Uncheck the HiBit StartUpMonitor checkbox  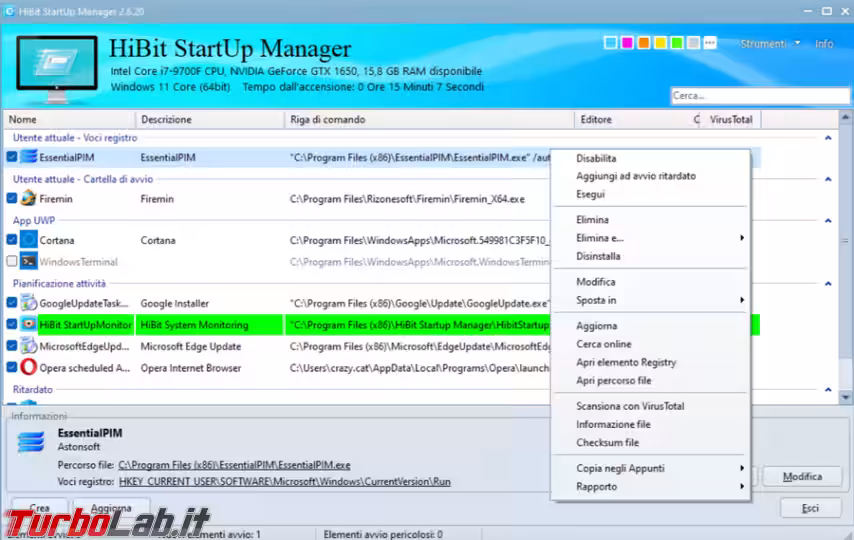tap(11, 324)
